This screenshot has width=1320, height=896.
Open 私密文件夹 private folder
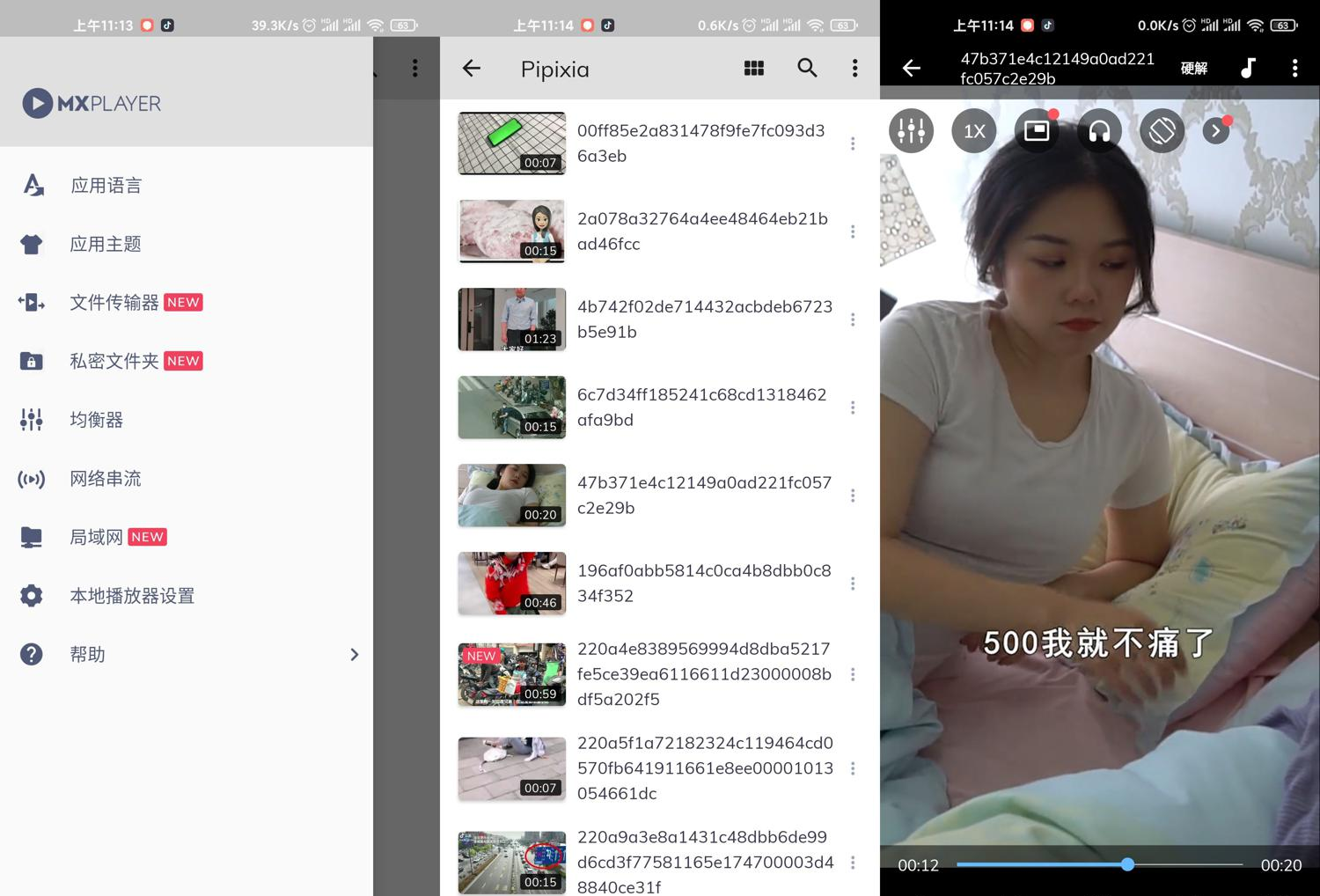tap(114, 361)
